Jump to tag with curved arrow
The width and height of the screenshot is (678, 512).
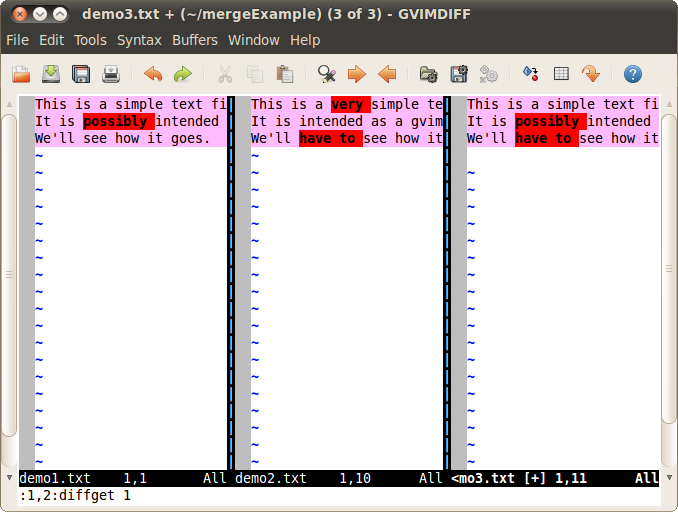[x=591, y=74]
